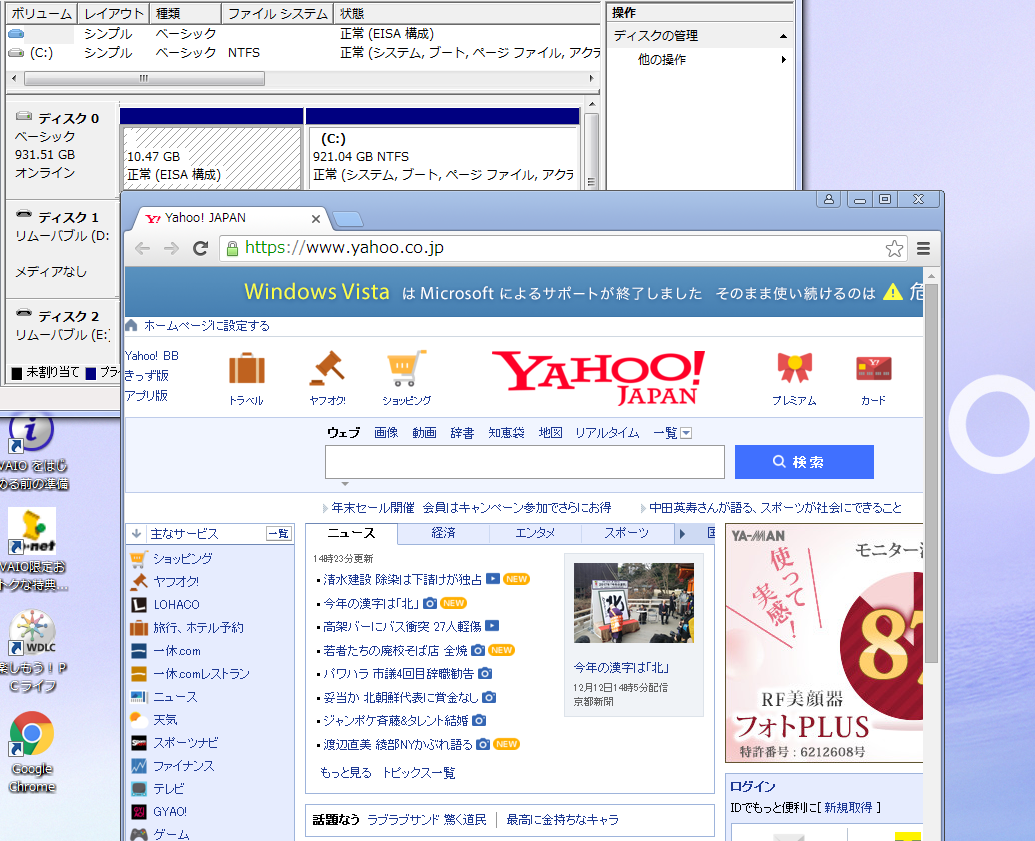This screenshot has height=841, width=1035.
Task: Collapse the Disk Management actions section
Action: click(783, 36)
